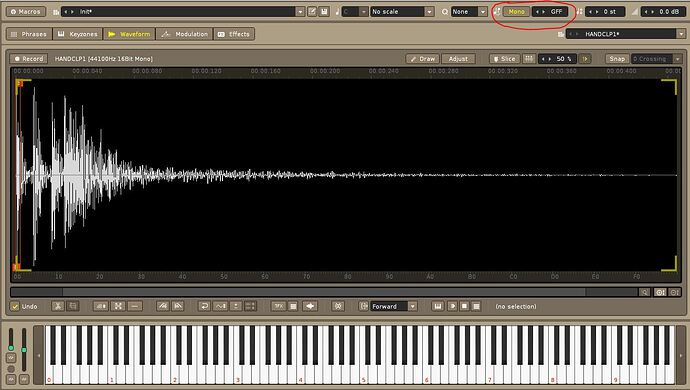
Task: Click the dash silence icon in sample toolbar
Action: [135, 306]
